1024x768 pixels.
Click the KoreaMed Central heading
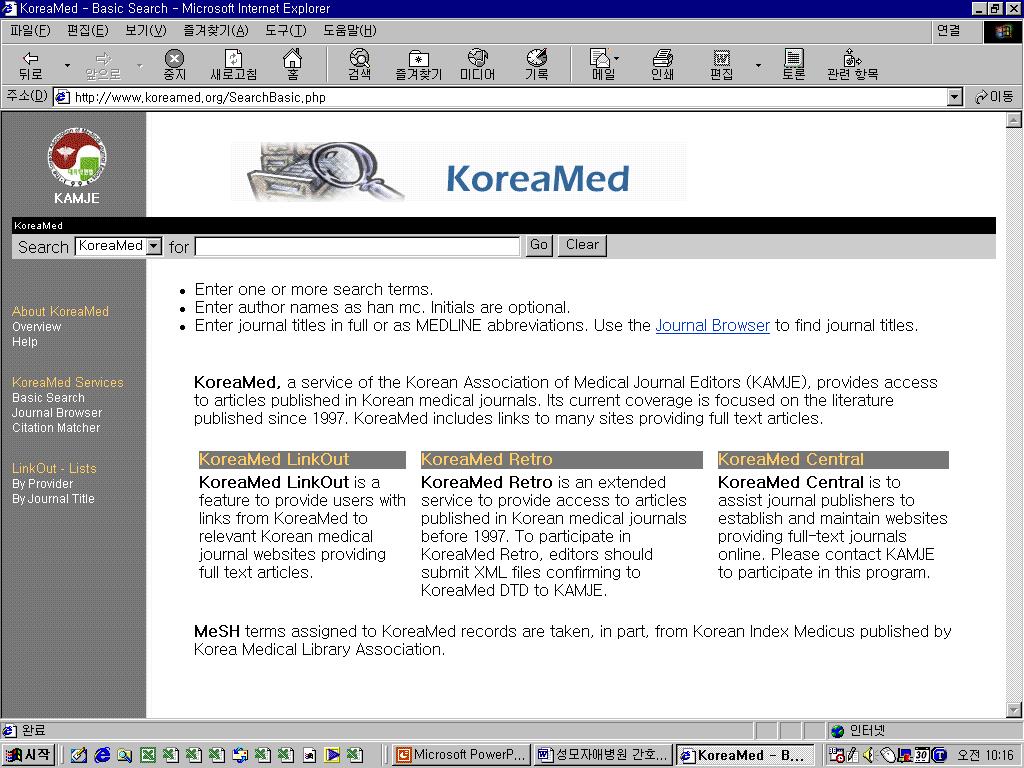point(833,460)
